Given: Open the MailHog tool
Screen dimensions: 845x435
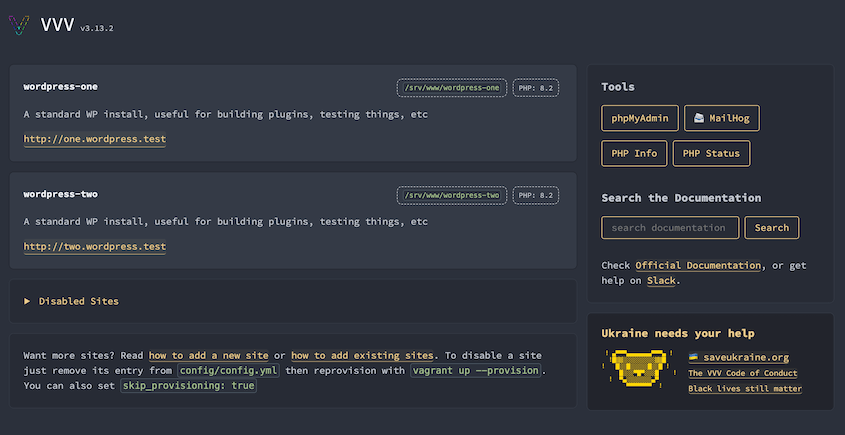Looking at the screenshot, I should point(722,118).
